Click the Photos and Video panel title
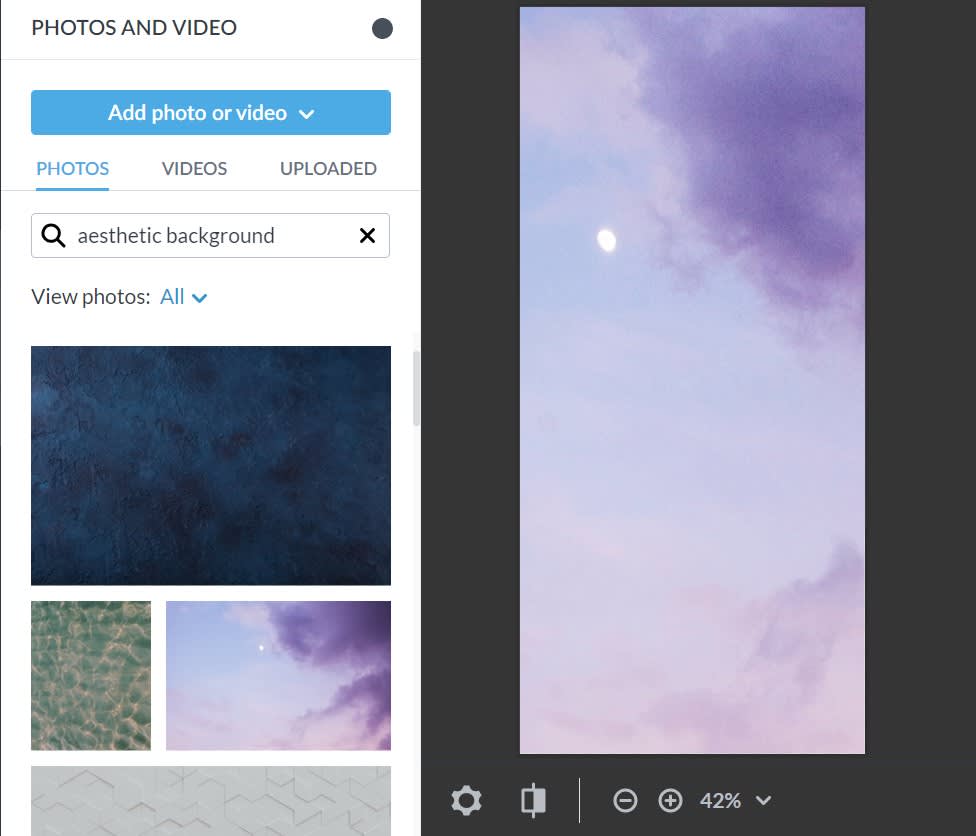Screen dimensions: 976x836 (x=134, y=27)
